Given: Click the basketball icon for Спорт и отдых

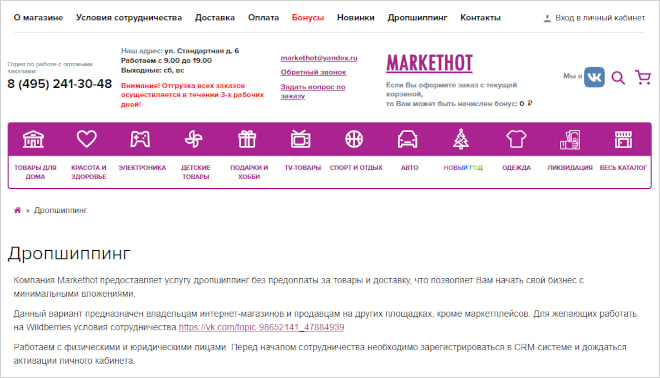Looking at the screenshot, I should [x=354, y=139].
